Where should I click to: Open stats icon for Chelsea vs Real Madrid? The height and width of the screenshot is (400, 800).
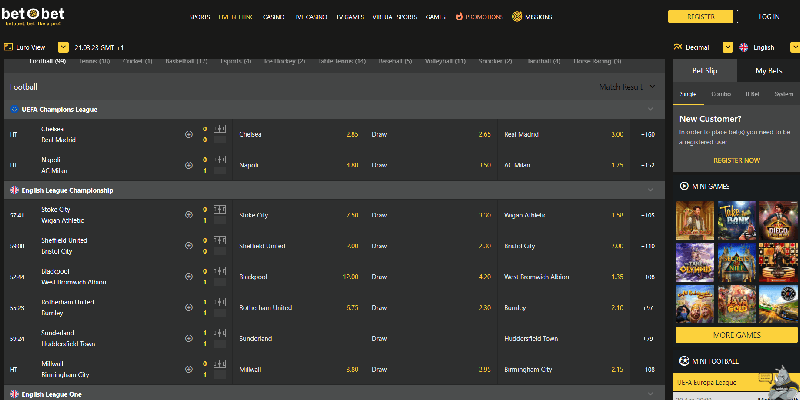click(x=189, y=135)
